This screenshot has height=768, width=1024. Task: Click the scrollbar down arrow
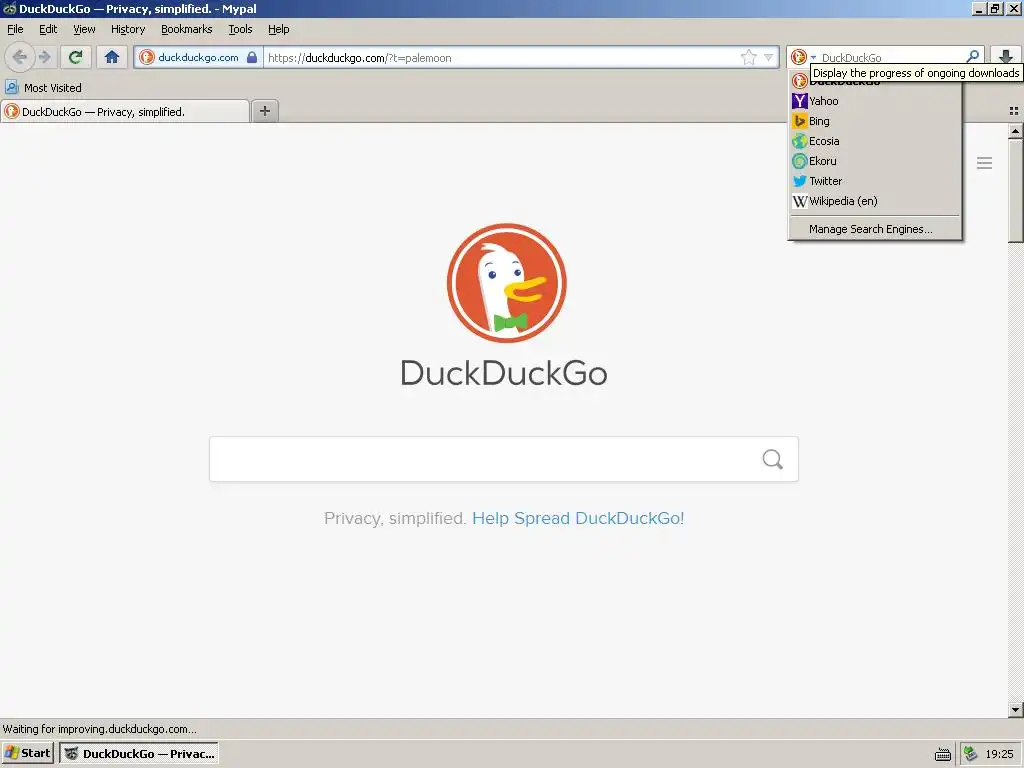click(x=1015, y=709)
